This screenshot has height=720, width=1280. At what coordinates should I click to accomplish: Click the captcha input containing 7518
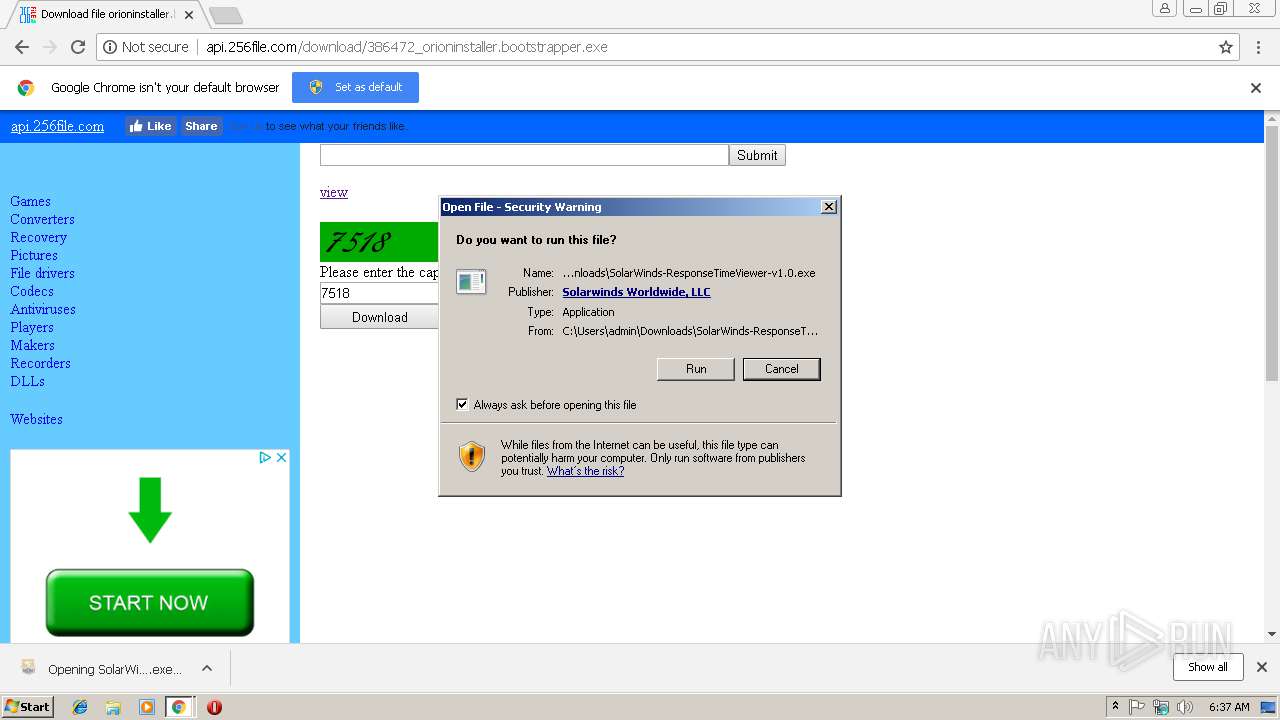379,293
